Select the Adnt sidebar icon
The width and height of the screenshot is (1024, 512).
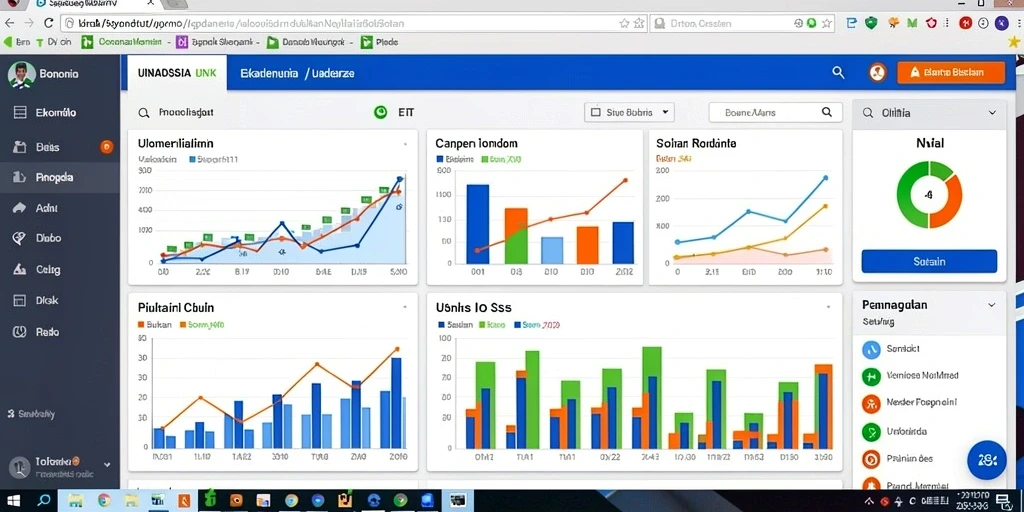click(x=19, y=208)
